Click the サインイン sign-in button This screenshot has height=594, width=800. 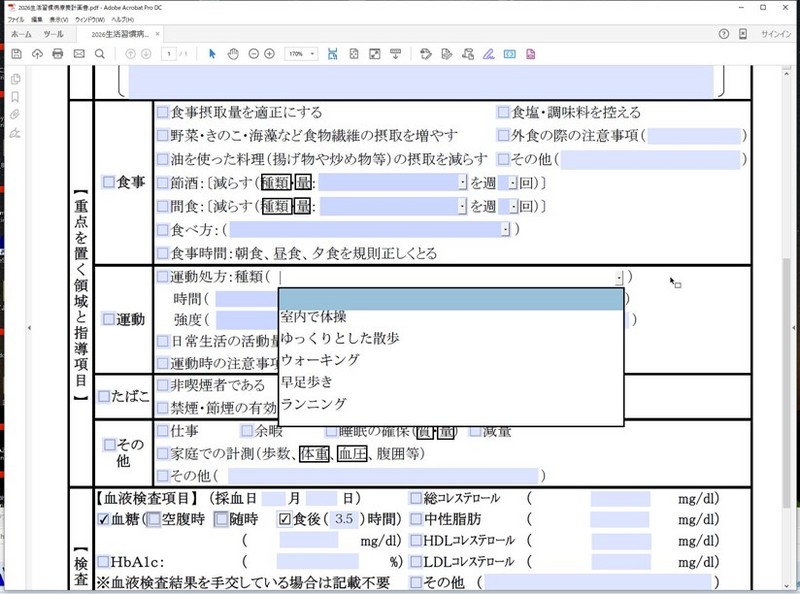click(776, 34)
